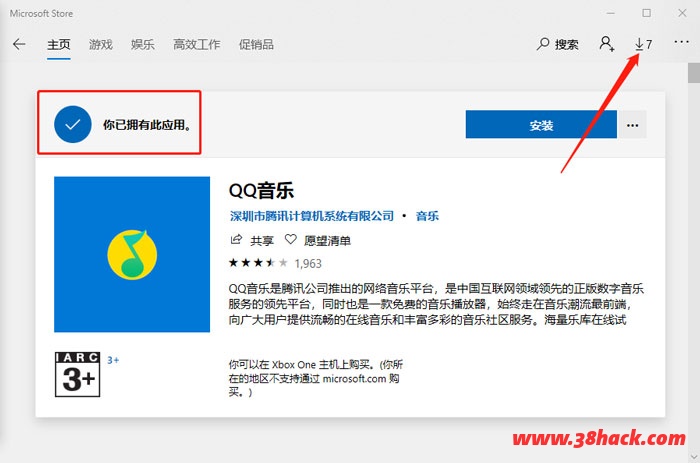The height and width of the screenshot is (463, 700).
Task: Click the blue checkmark owned icon
Action: tap(72, 125)
